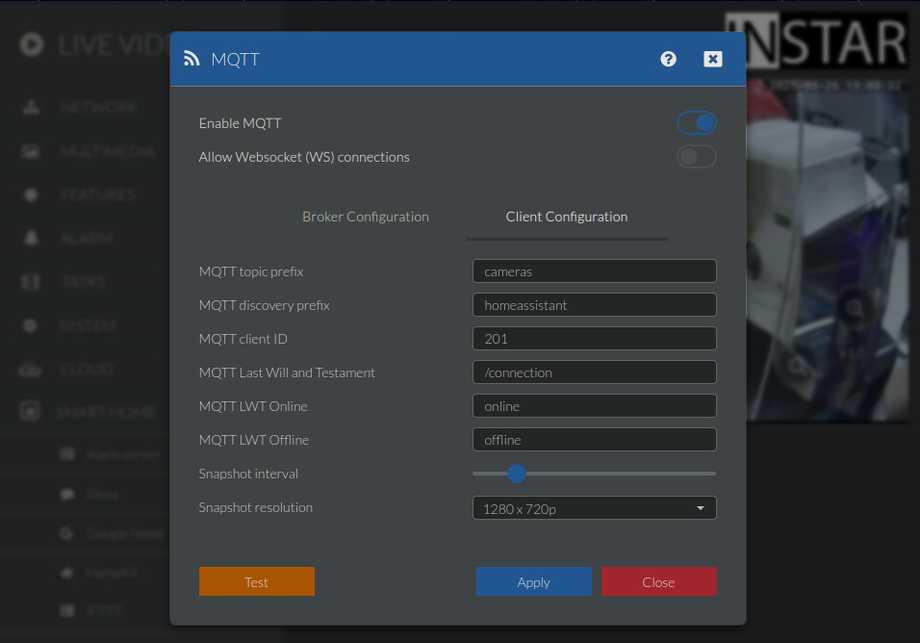Screen dimensions: 920x643
Task: Adjust the Snapshot interval slider
Action: click(x=516, y=473)
